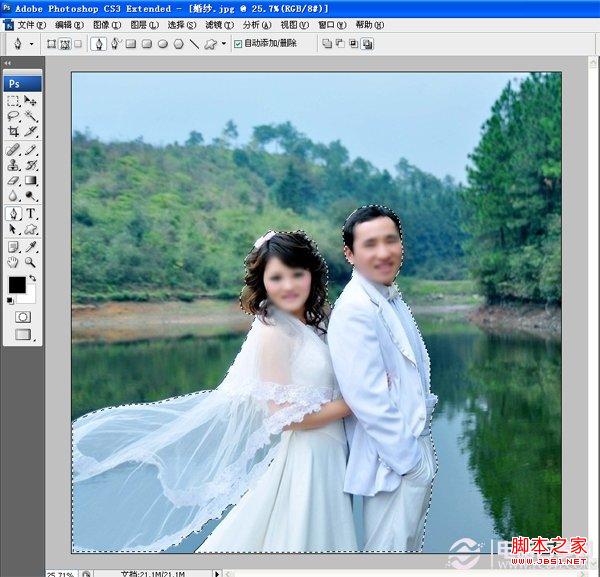
Task: Select the Rectangular Marquee tool
Action: (13, 101)
